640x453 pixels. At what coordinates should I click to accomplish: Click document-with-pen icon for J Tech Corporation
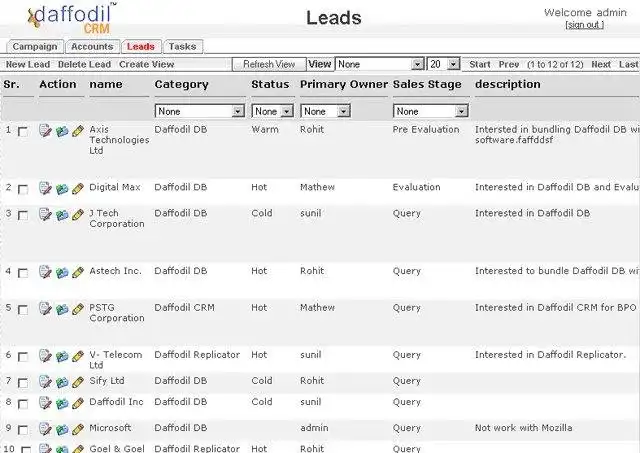pos(45,214)
